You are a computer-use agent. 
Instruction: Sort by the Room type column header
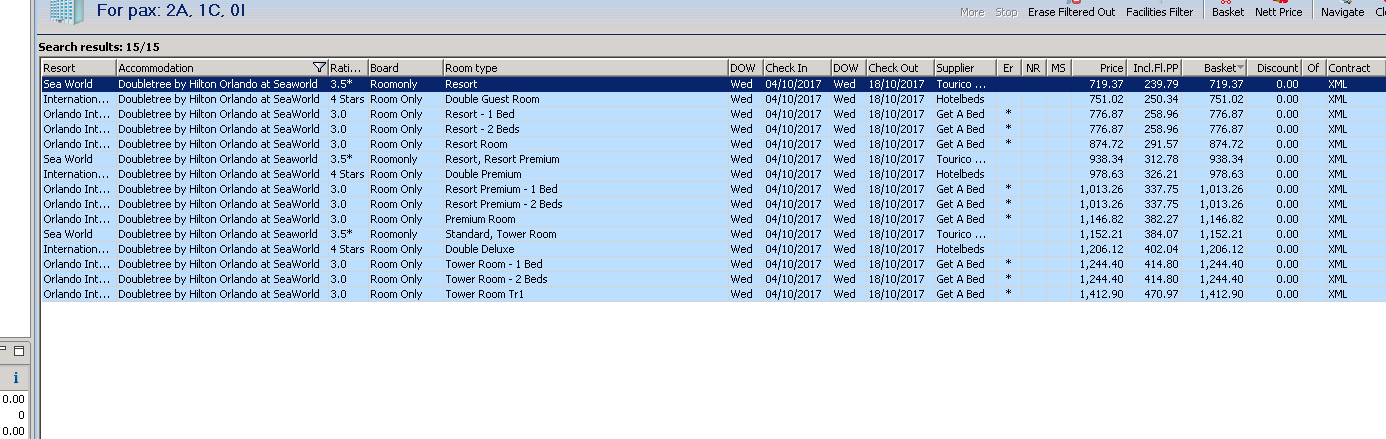click(585, 68)
